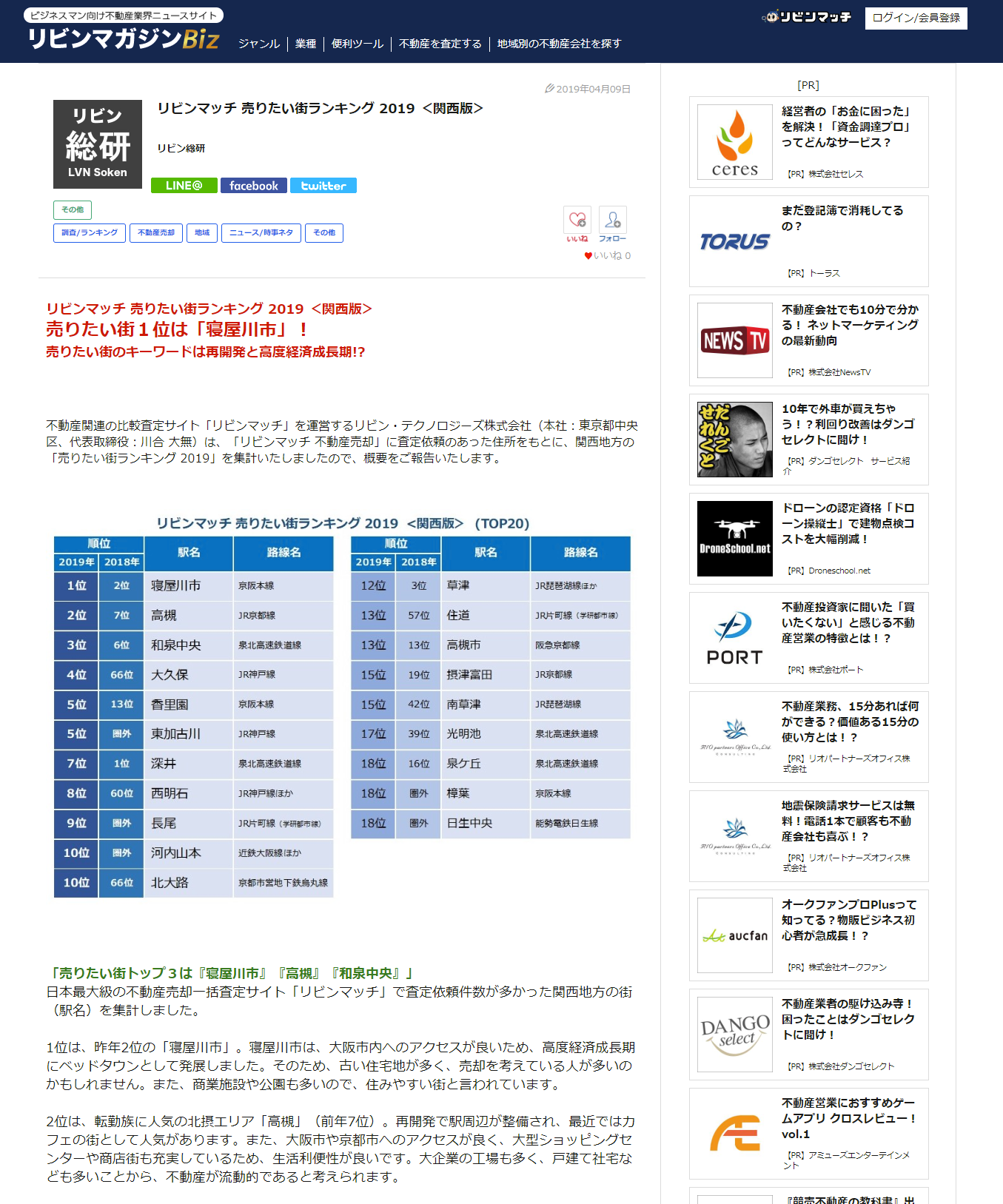Open ad ドローンの認定資格「ドローン操縦士」
Viewport: 1003px width, 1204px height.
click(848, 523)
